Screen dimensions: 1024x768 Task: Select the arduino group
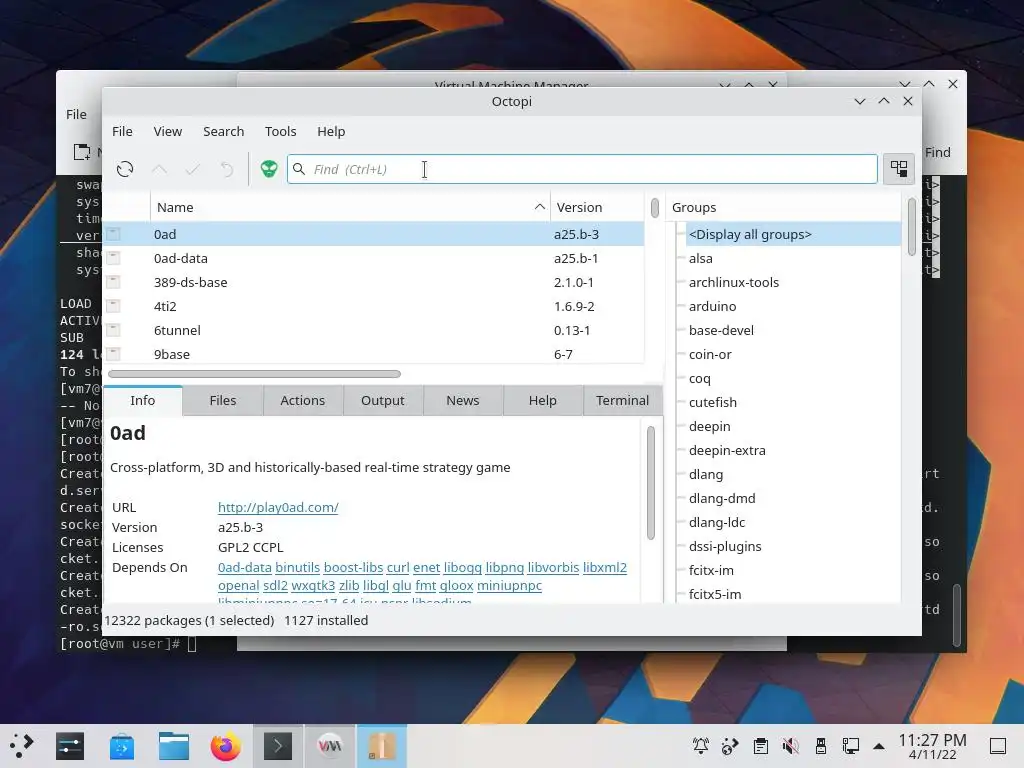712,306
